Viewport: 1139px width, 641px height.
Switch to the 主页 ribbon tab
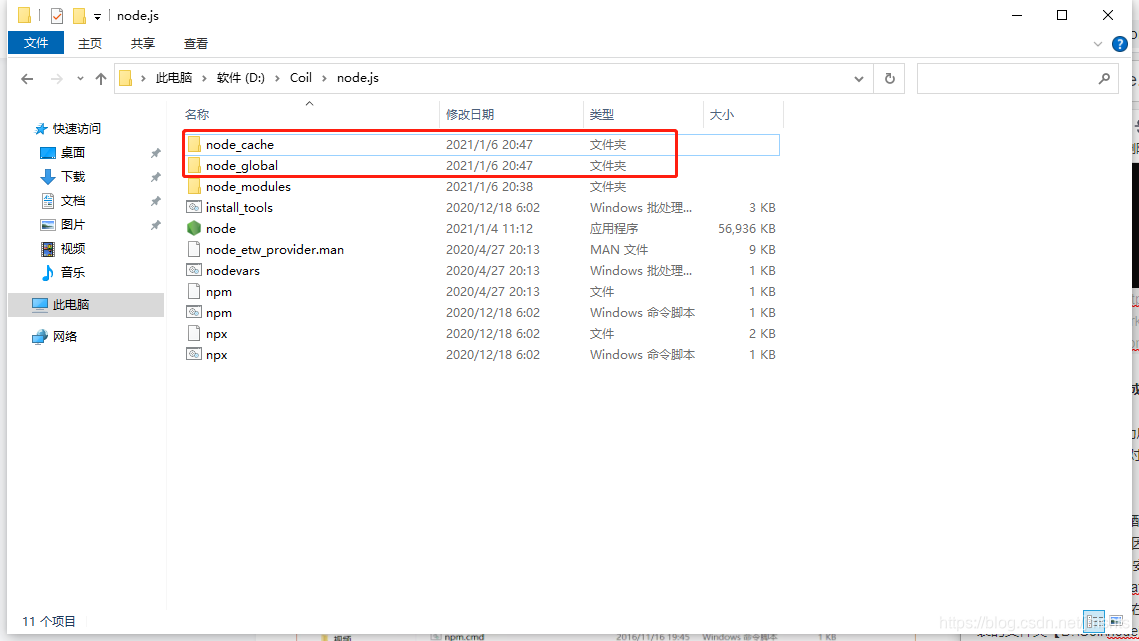point(90,44)
